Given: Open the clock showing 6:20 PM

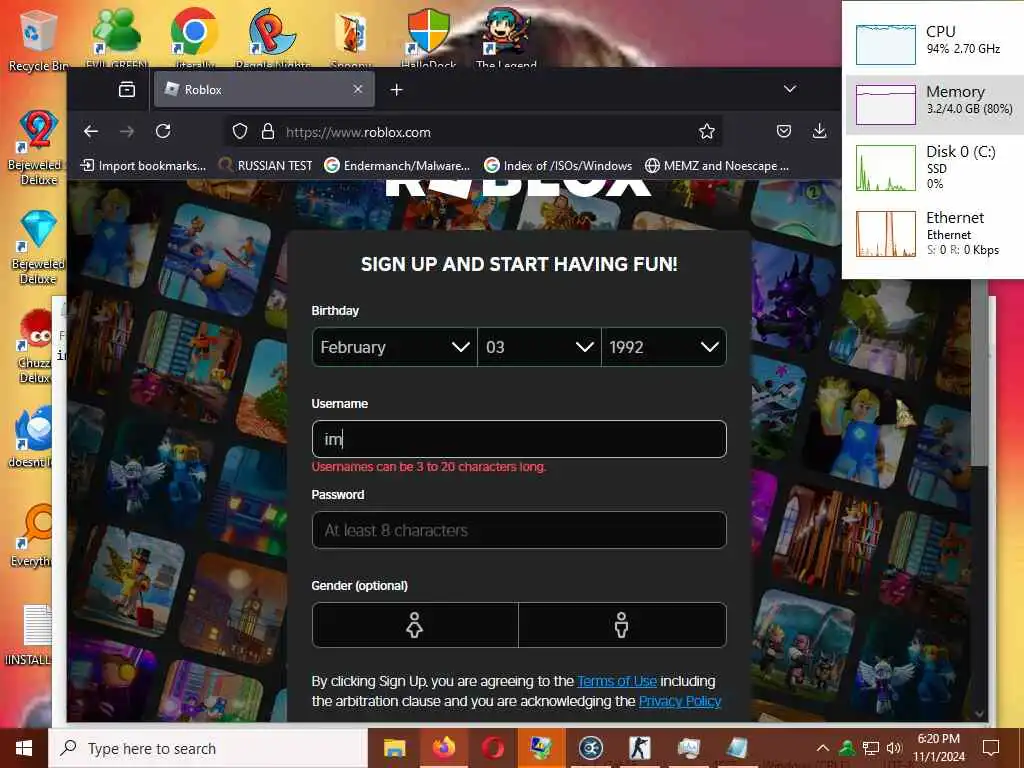Looking at the screenshot, I should [939, 748].
